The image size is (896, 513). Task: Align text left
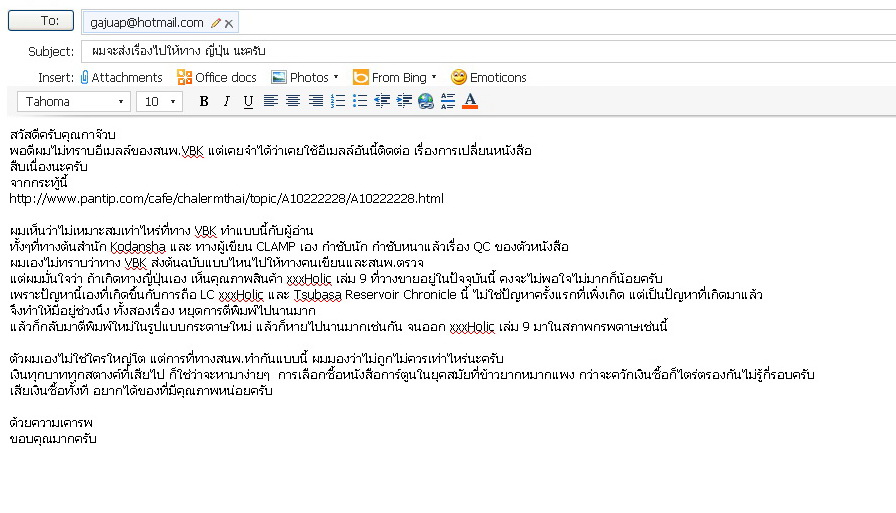coord(270,101)
